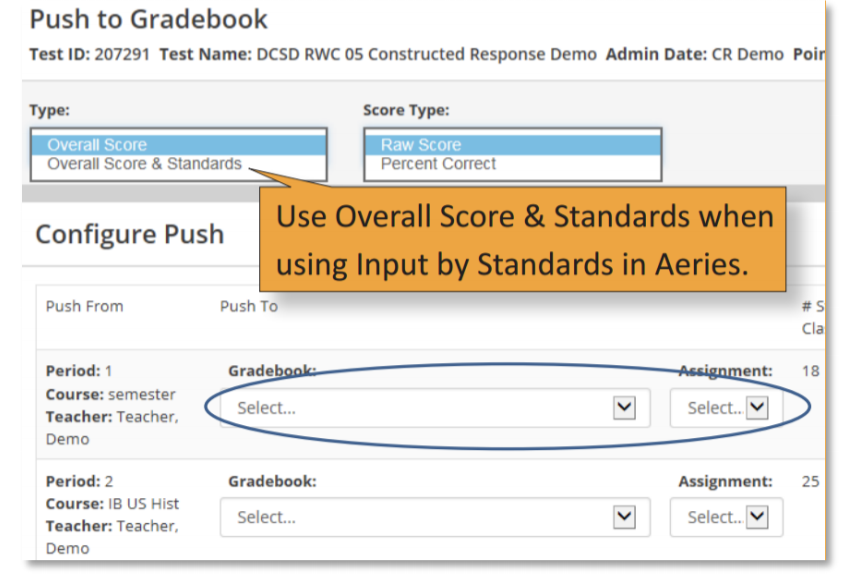Click the orange Overall Score & Standards callout

click(x=522, y=239)
